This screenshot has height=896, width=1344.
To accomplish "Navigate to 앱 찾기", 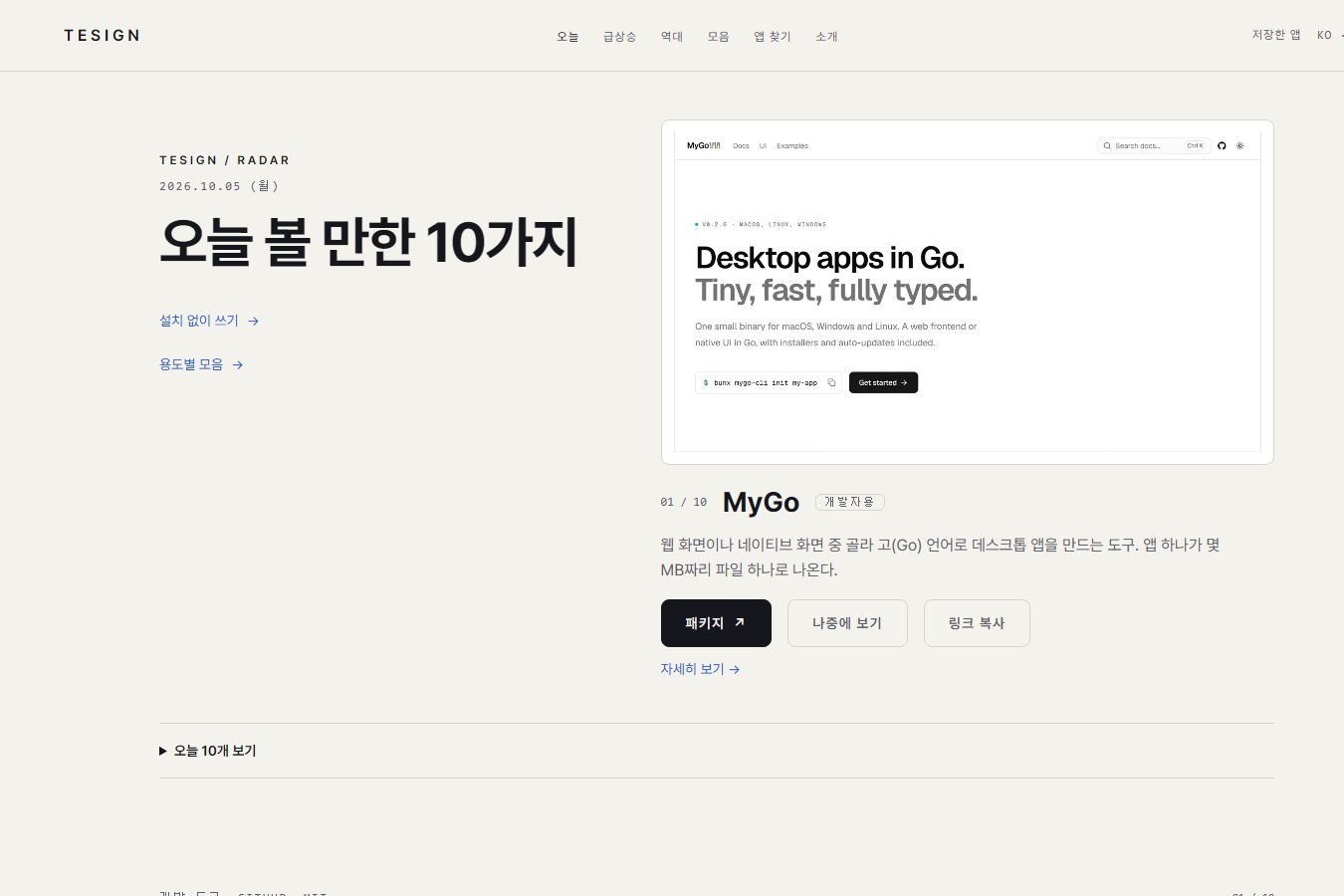I will (772, 37).
